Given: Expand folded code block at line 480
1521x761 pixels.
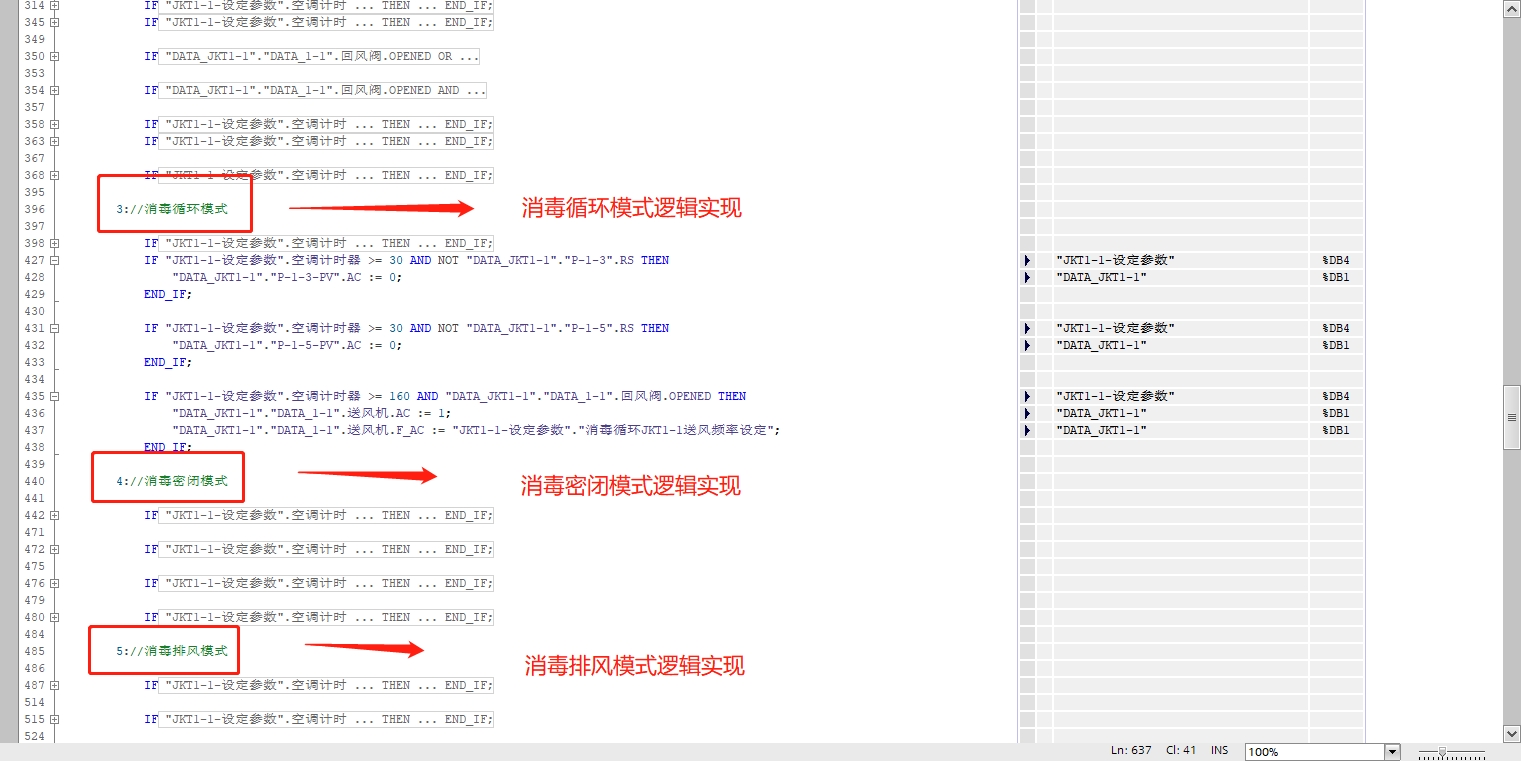Looking at the screenshot, I should tap(54, 617).
